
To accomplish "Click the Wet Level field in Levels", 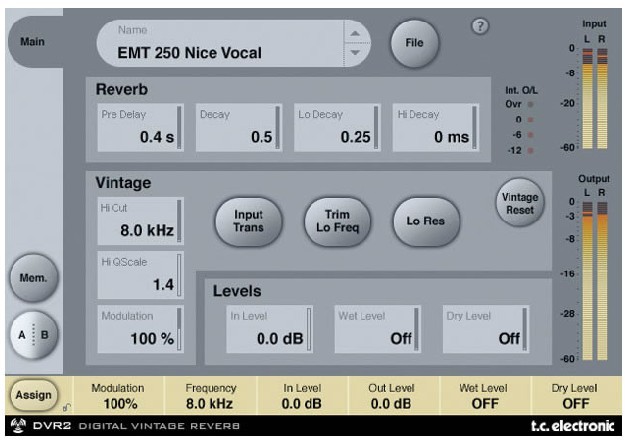I will 377,330.
